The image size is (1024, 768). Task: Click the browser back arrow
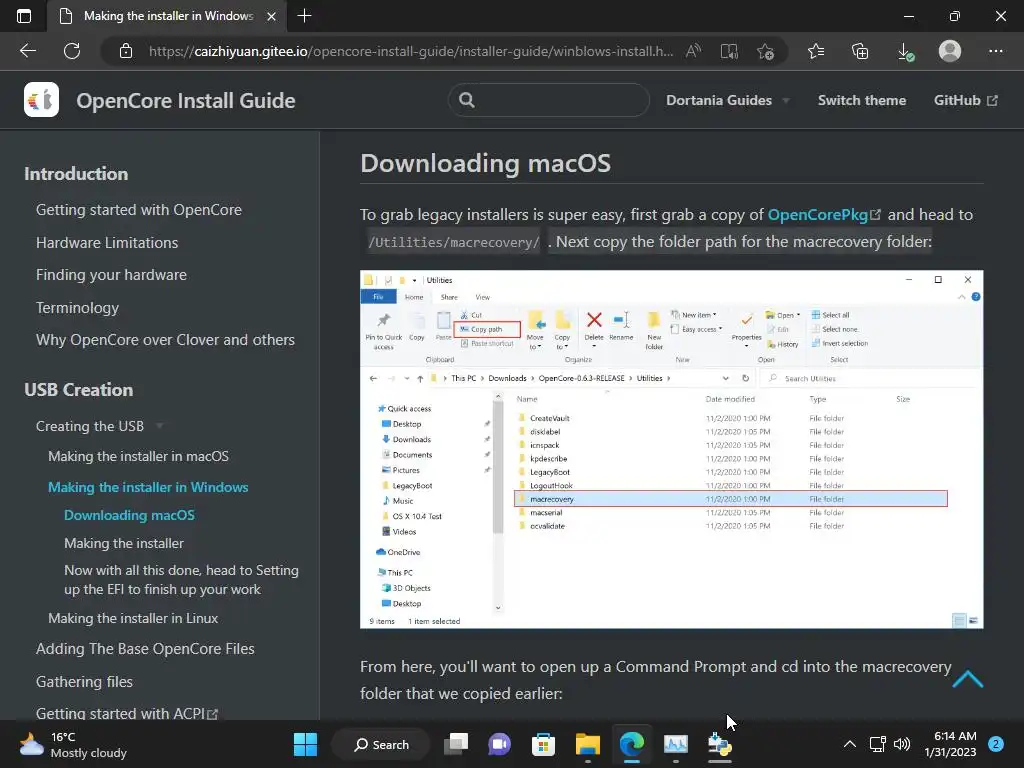click(x=27, y=51)
